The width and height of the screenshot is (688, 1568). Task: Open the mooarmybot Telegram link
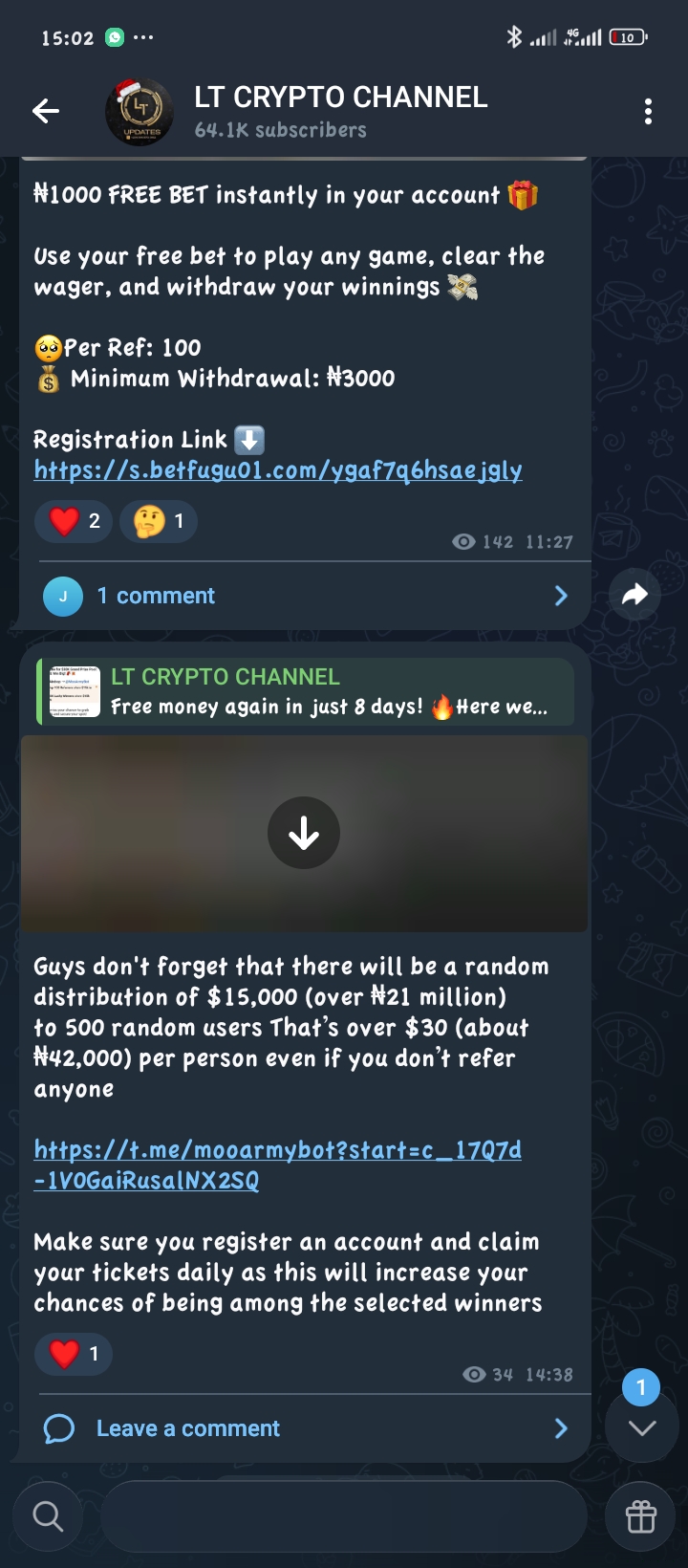[x=278, y=1165]
